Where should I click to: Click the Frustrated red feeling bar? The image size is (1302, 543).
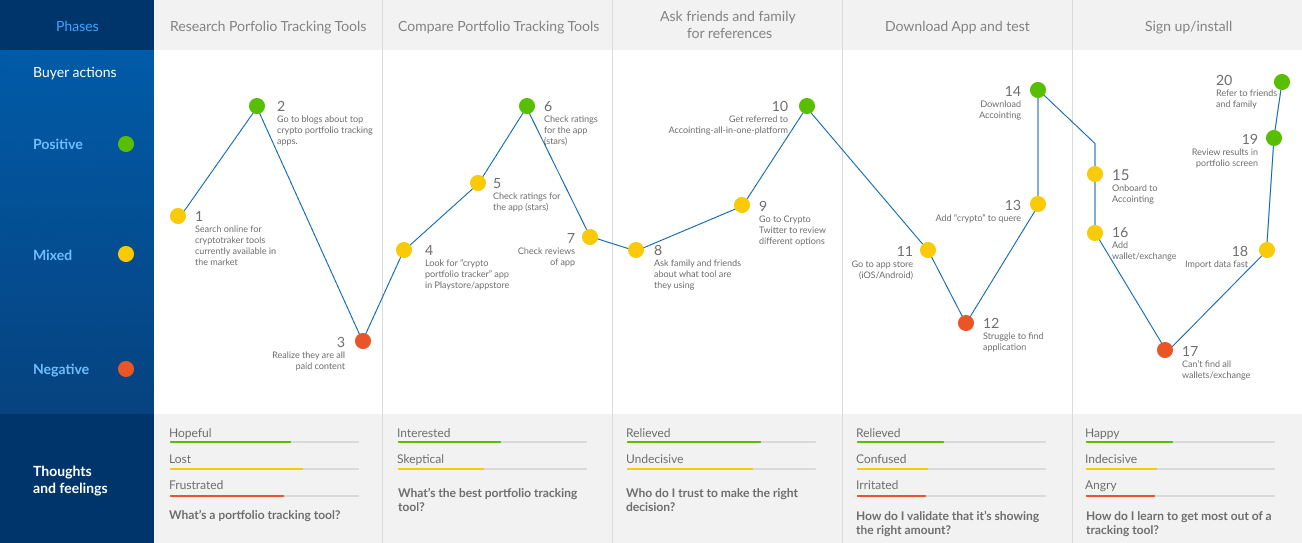pos(226,496)
